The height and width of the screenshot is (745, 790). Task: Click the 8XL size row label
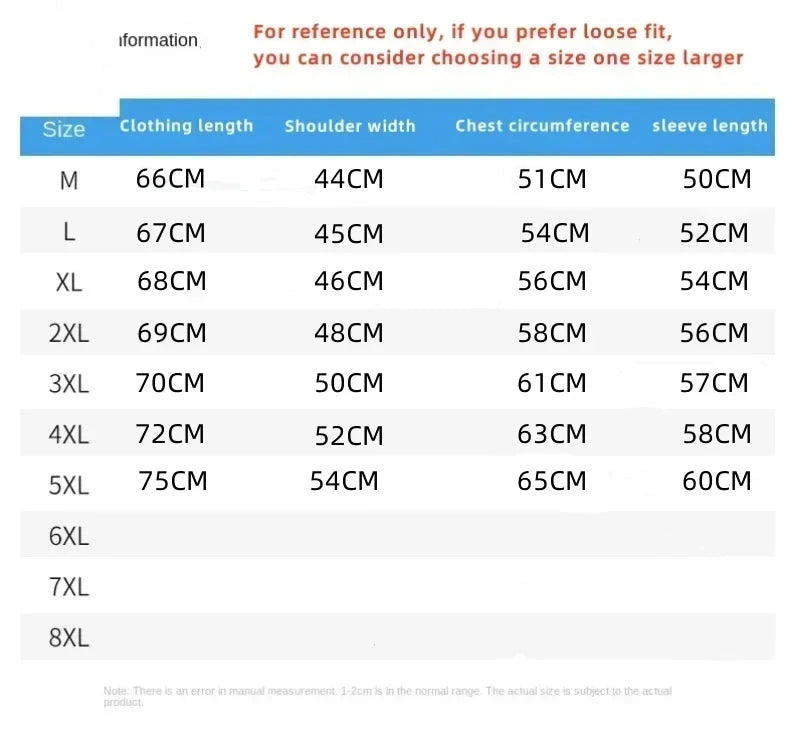point(69,638)
